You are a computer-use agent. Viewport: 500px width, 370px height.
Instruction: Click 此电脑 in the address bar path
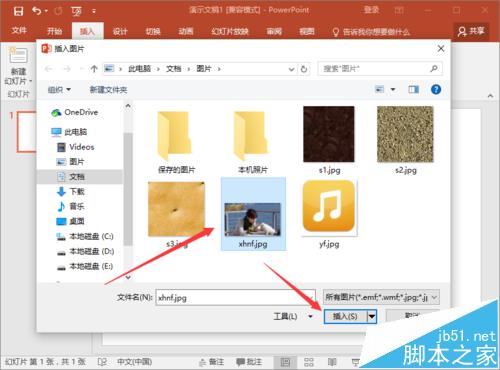[x=139, y=69]
